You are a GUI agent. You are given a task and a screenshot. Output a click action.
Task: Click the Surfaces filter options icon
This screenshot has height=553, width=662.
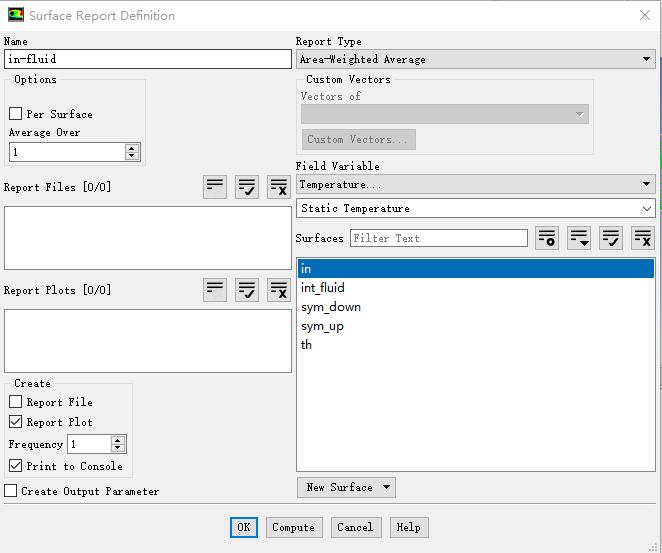pyautogui.click(x=547, y=238)
